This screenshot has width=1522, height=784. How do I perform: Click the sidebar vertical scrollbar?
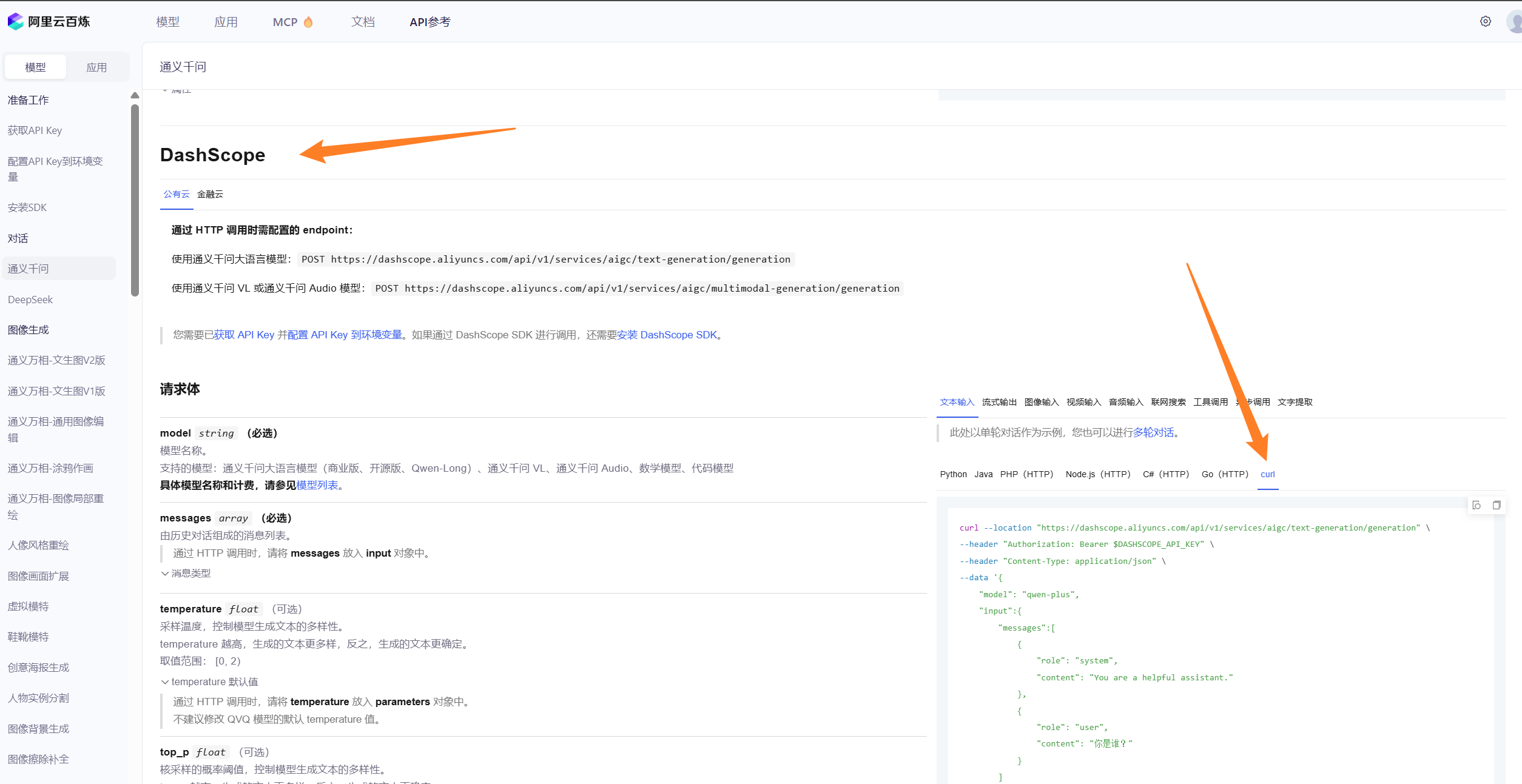pos(135,200)
